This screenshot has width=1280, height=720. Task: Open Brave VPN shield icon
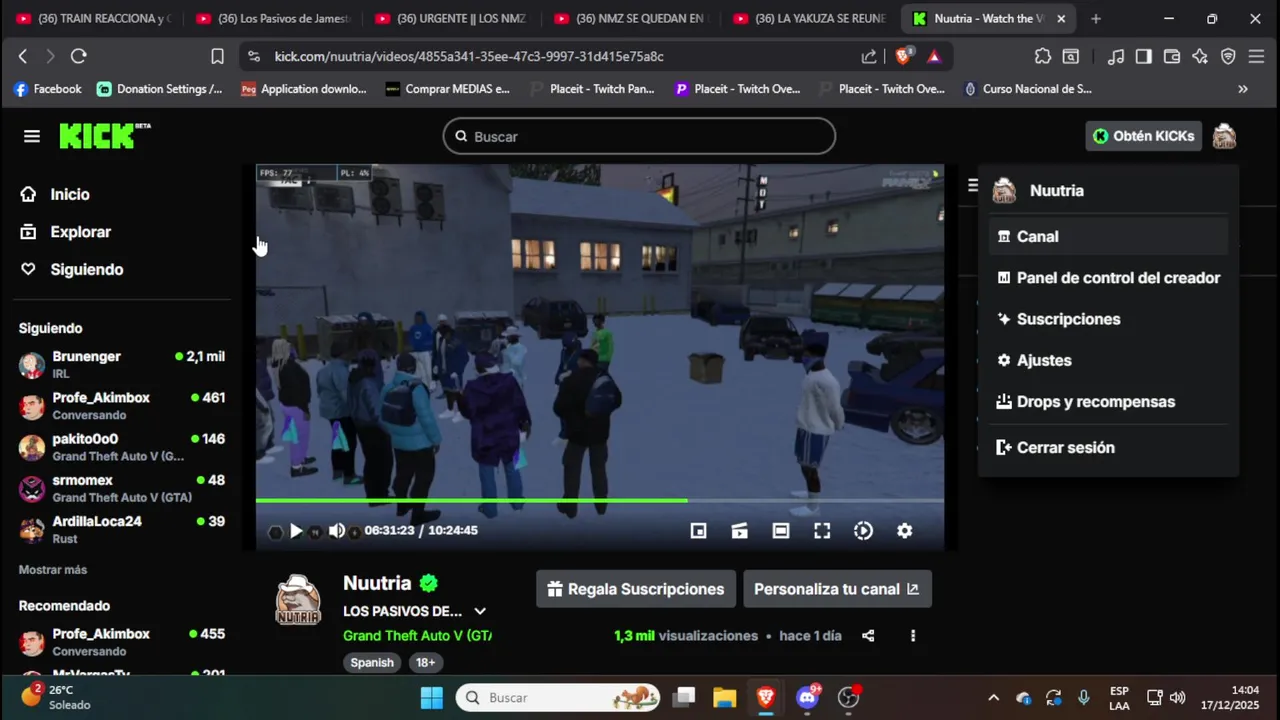[1228, 56]
